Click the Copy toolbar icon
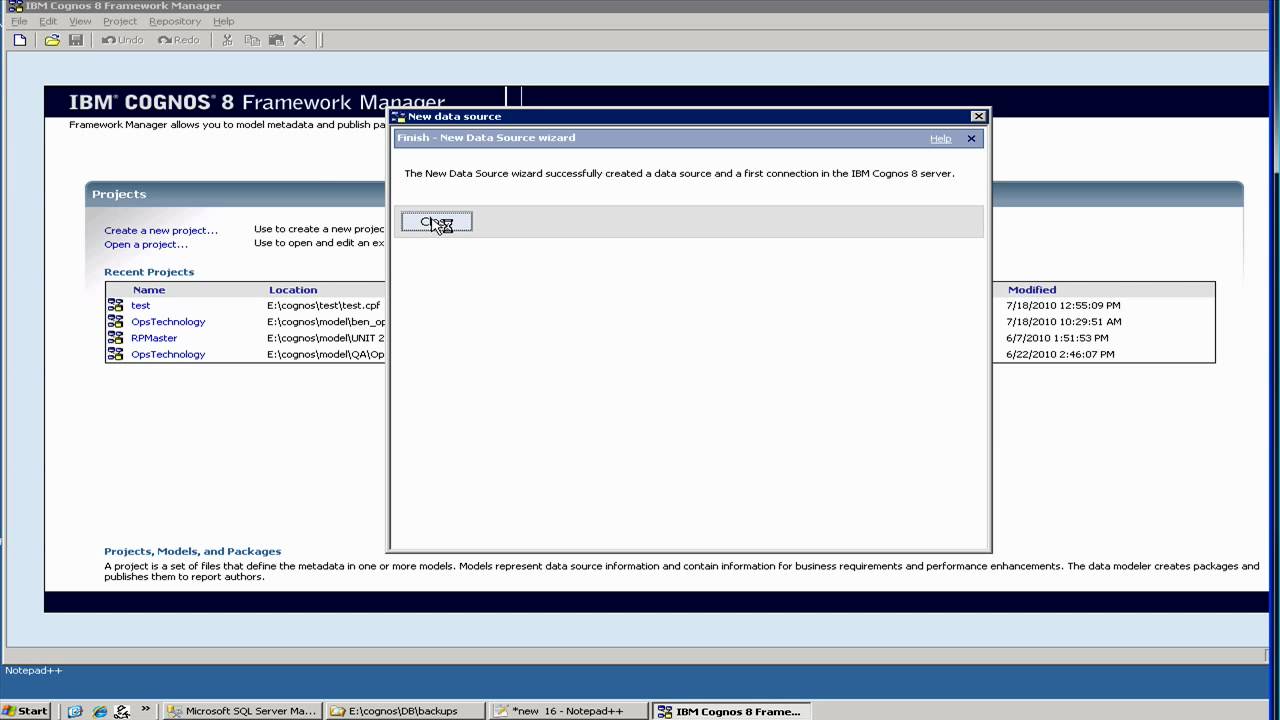This screenshot has width=1280, height=720. [252, 40]
